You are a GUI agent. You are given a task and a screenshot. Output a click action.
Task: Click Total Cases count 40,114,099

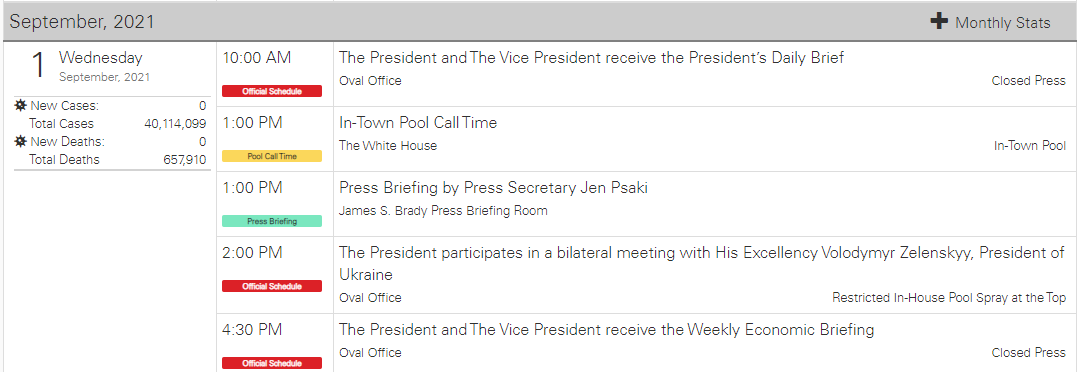coord(175,124)
